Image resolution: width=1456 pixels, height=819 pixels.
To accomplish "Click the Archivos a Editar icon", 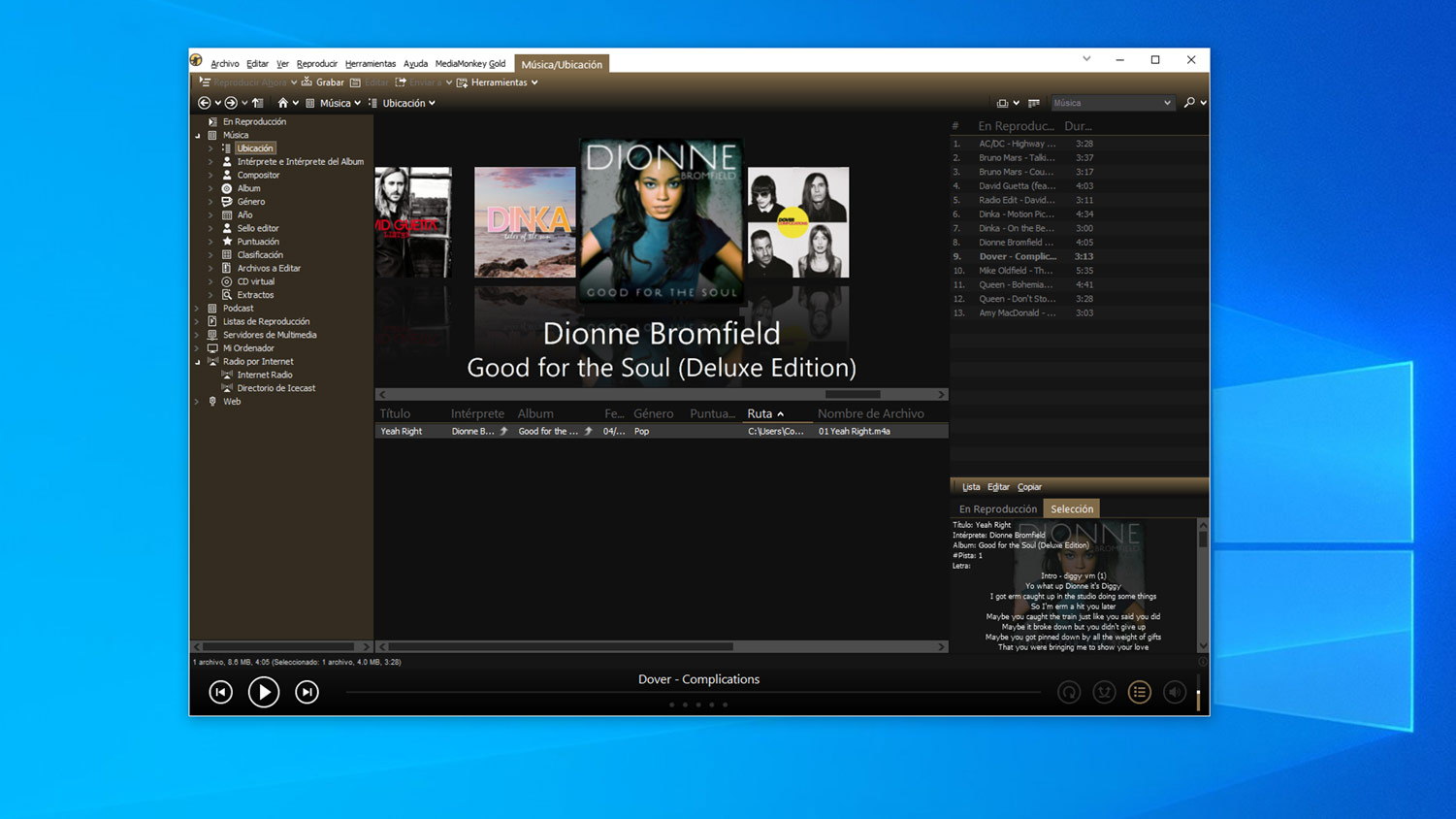I will coord(227,268).
